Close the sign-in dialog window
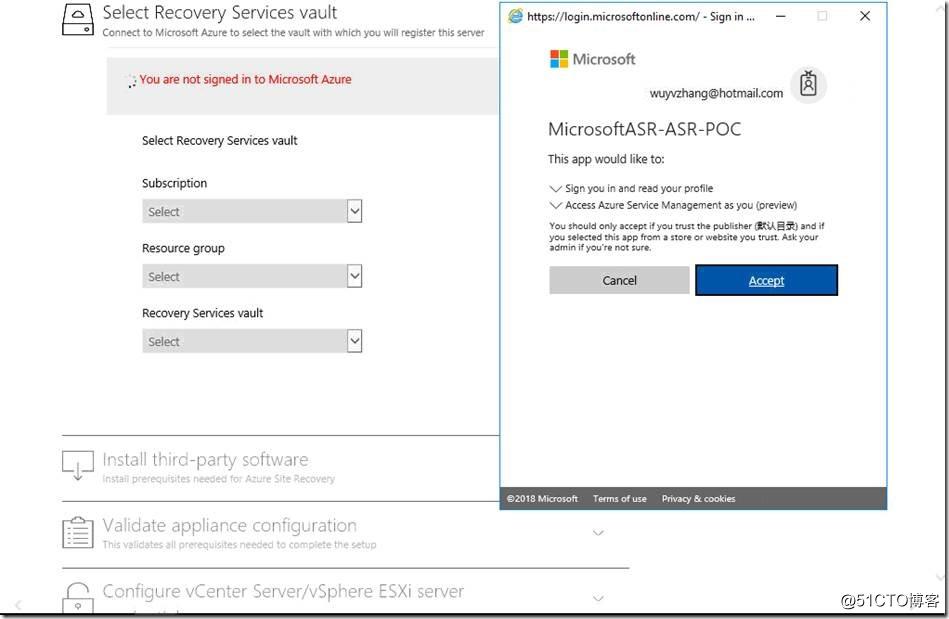The image size is (949, 619). 865,16
